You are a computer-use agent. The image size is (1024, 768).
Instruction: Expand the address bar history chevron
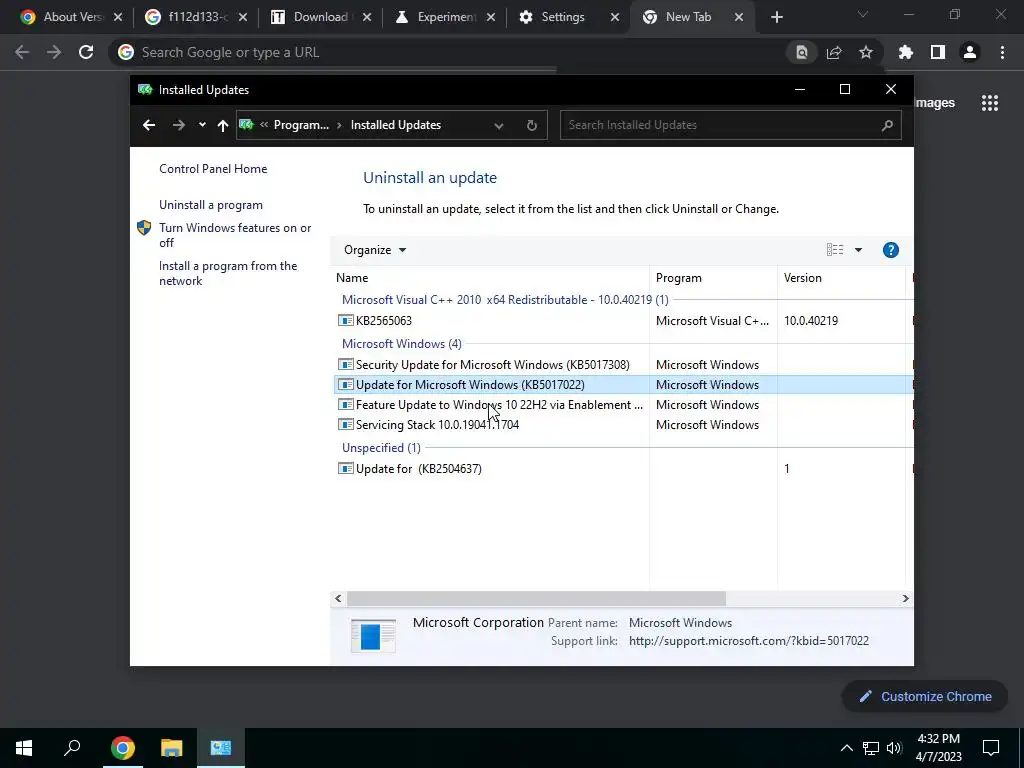click(499, 125)
